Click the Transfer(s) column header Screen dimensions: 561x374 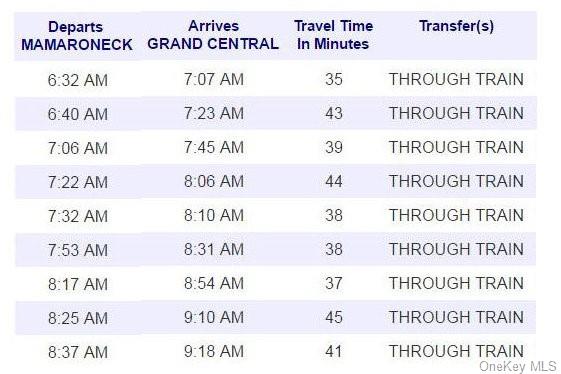point(457,26)
